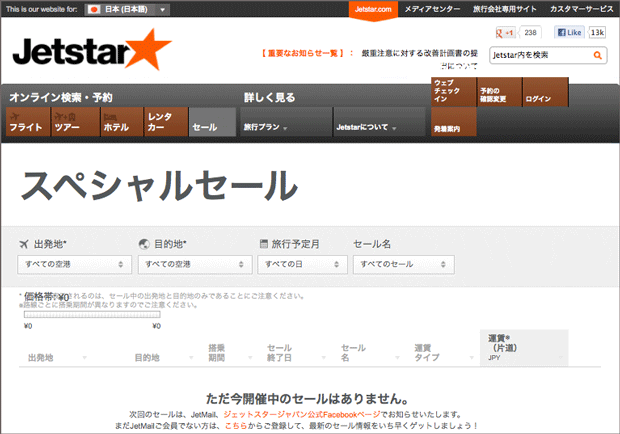Open the セール名 dropdown
This screenshot has height=434, width=620.
404,264
